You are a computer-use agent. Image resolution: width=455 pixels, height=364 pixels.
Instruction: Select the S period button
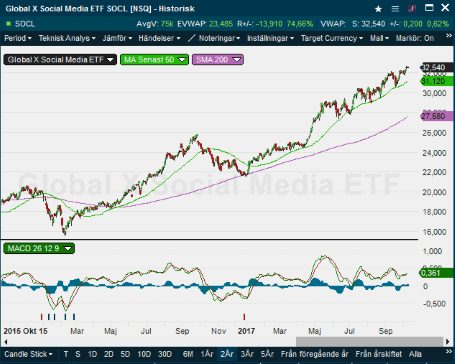tap(78, 354)
